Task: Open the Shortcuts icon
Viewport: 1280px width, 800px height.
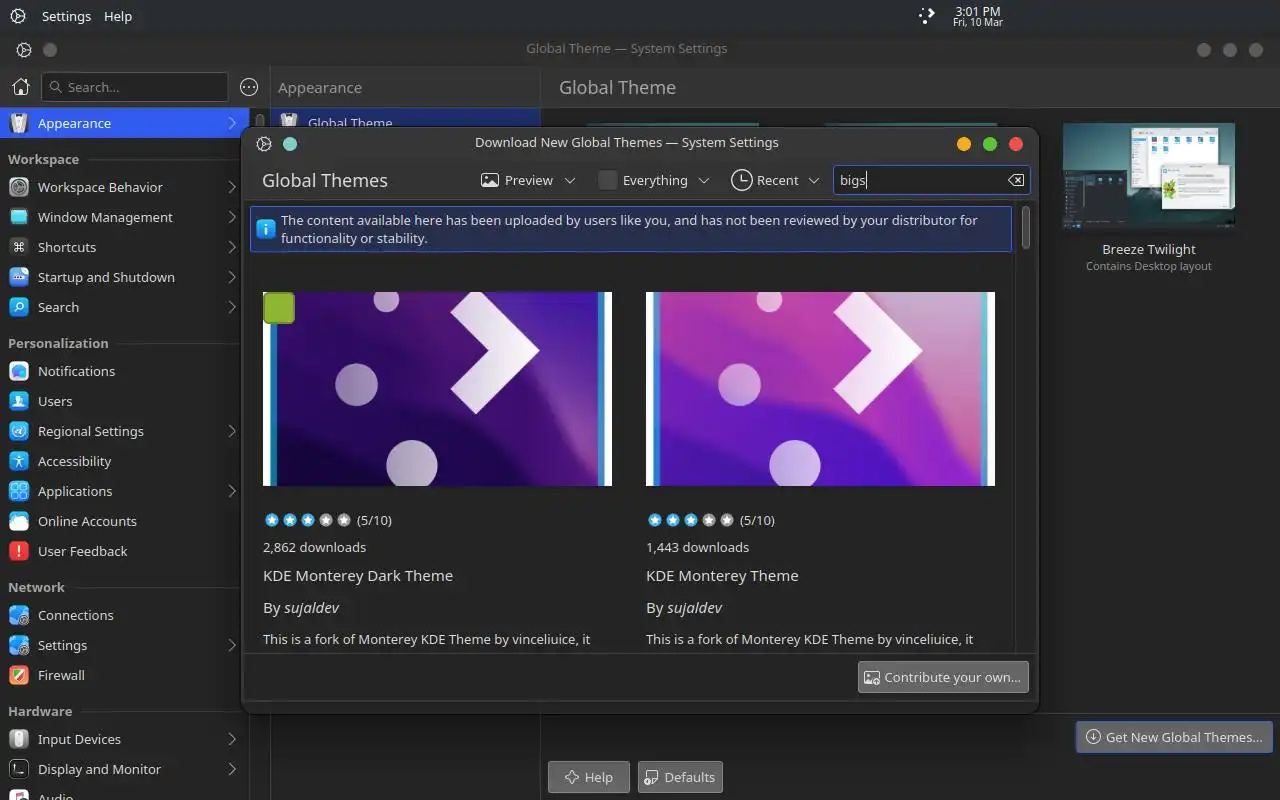Action: pos(19,247)
